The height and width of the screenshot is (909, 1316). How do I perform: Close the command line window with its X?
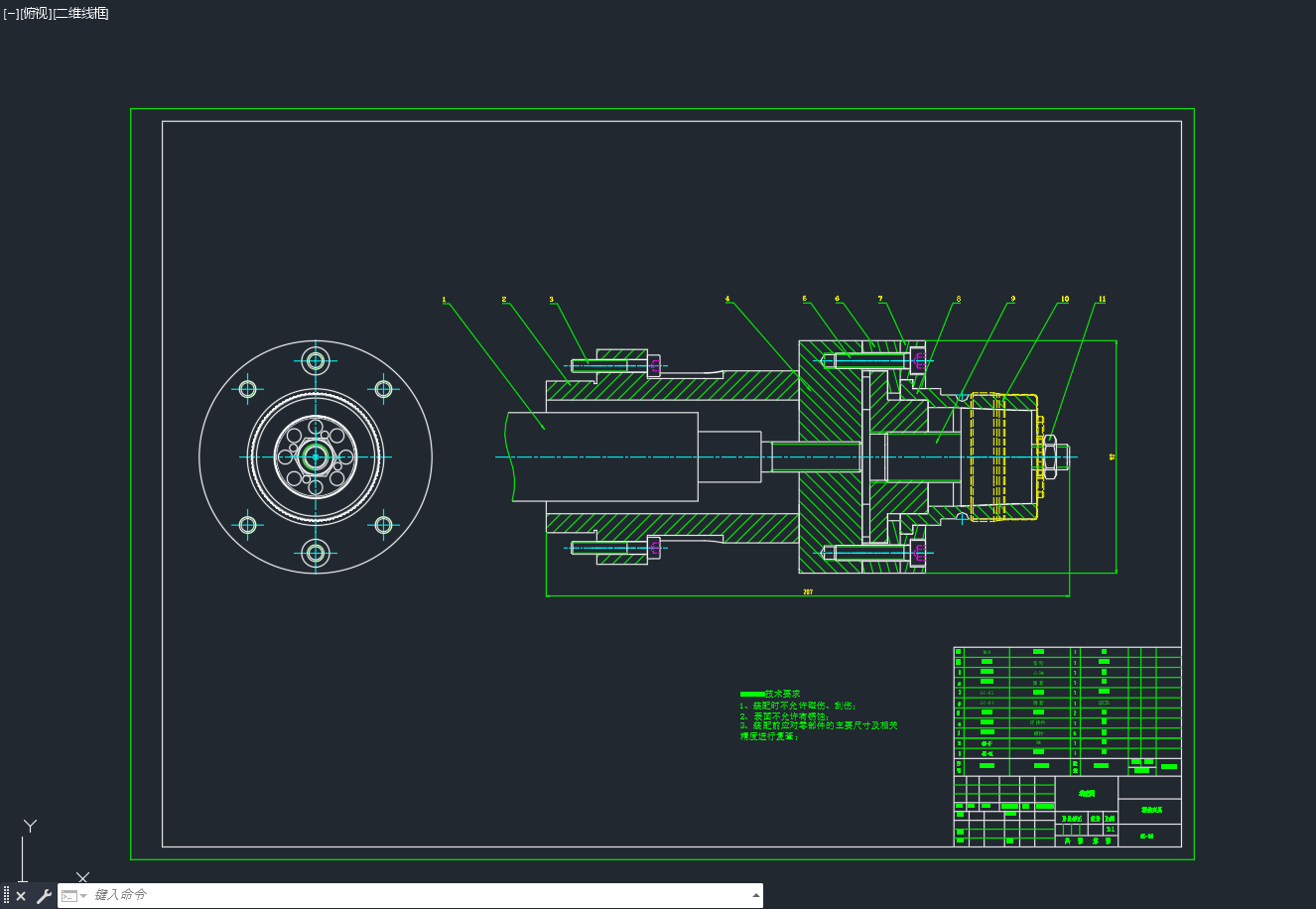pos(21,896)
